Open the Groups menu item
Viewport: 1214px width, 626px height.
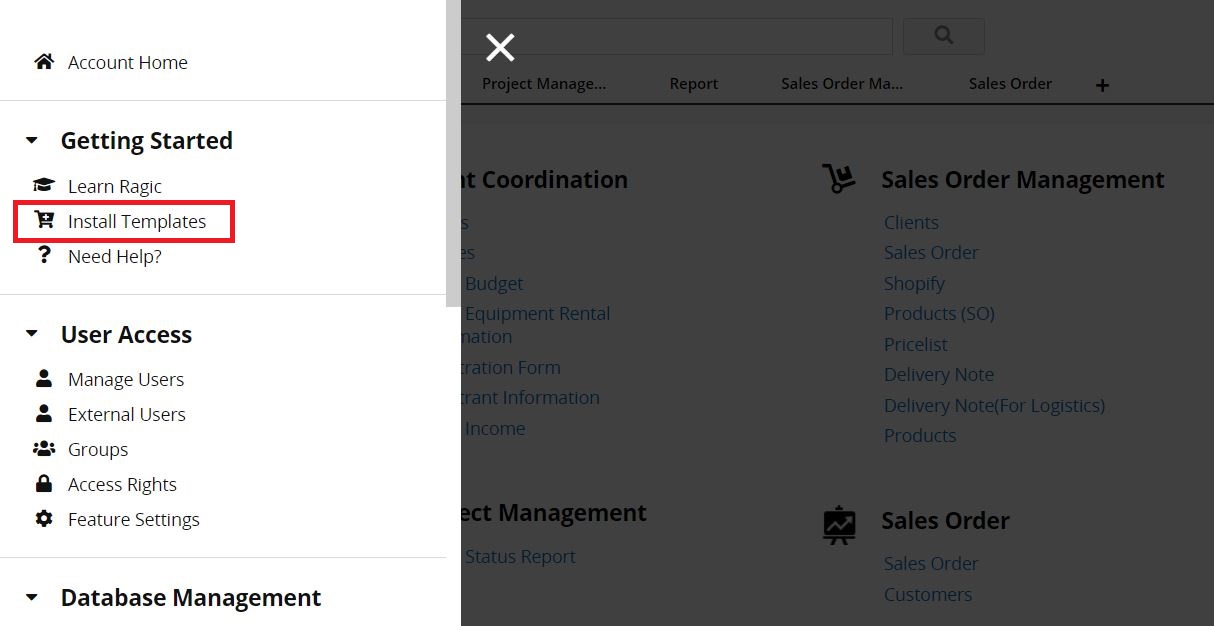pos(81,449)
